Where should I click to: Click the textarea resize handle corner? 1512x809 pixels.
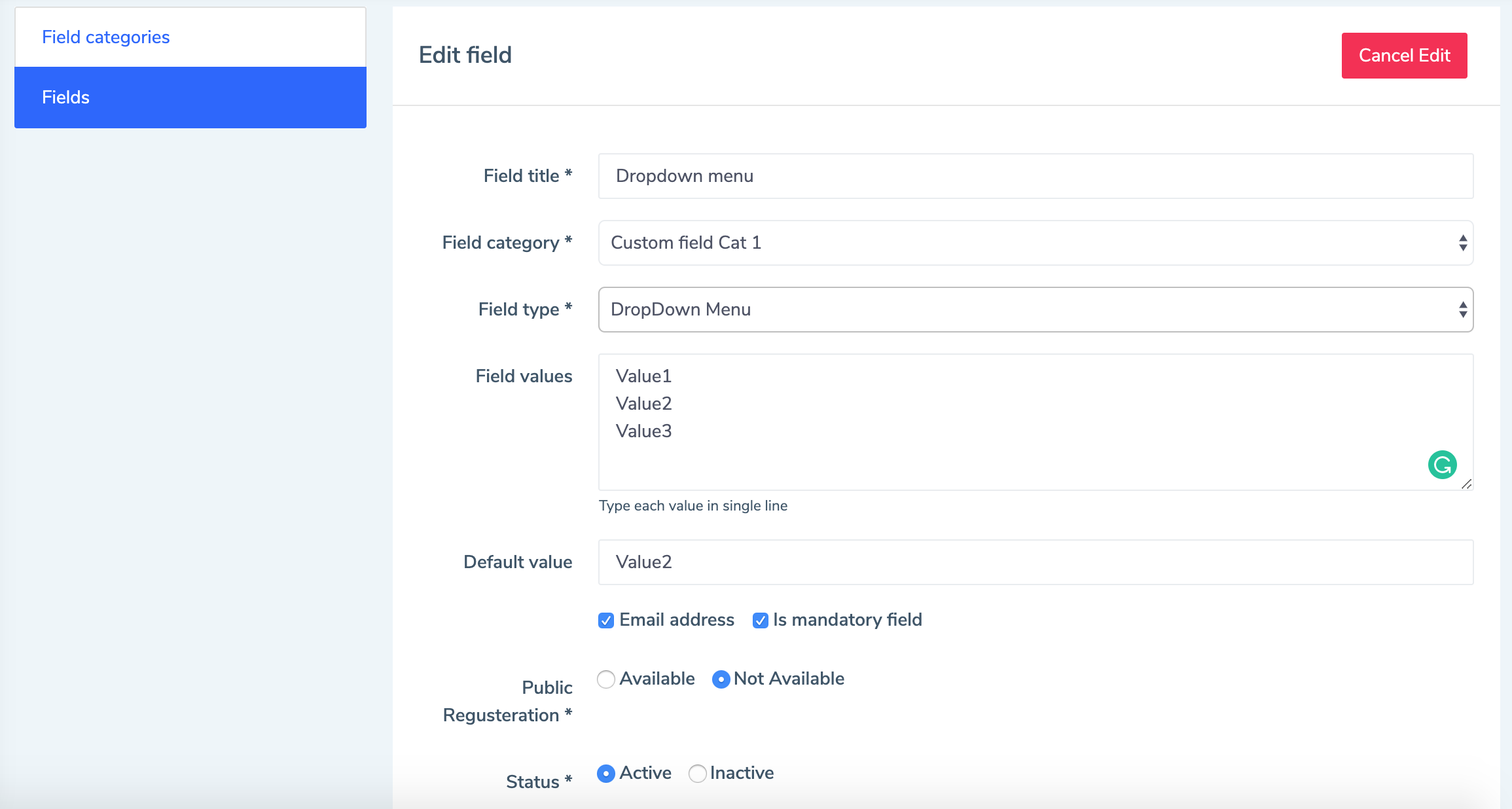(x=1466, y=484)
